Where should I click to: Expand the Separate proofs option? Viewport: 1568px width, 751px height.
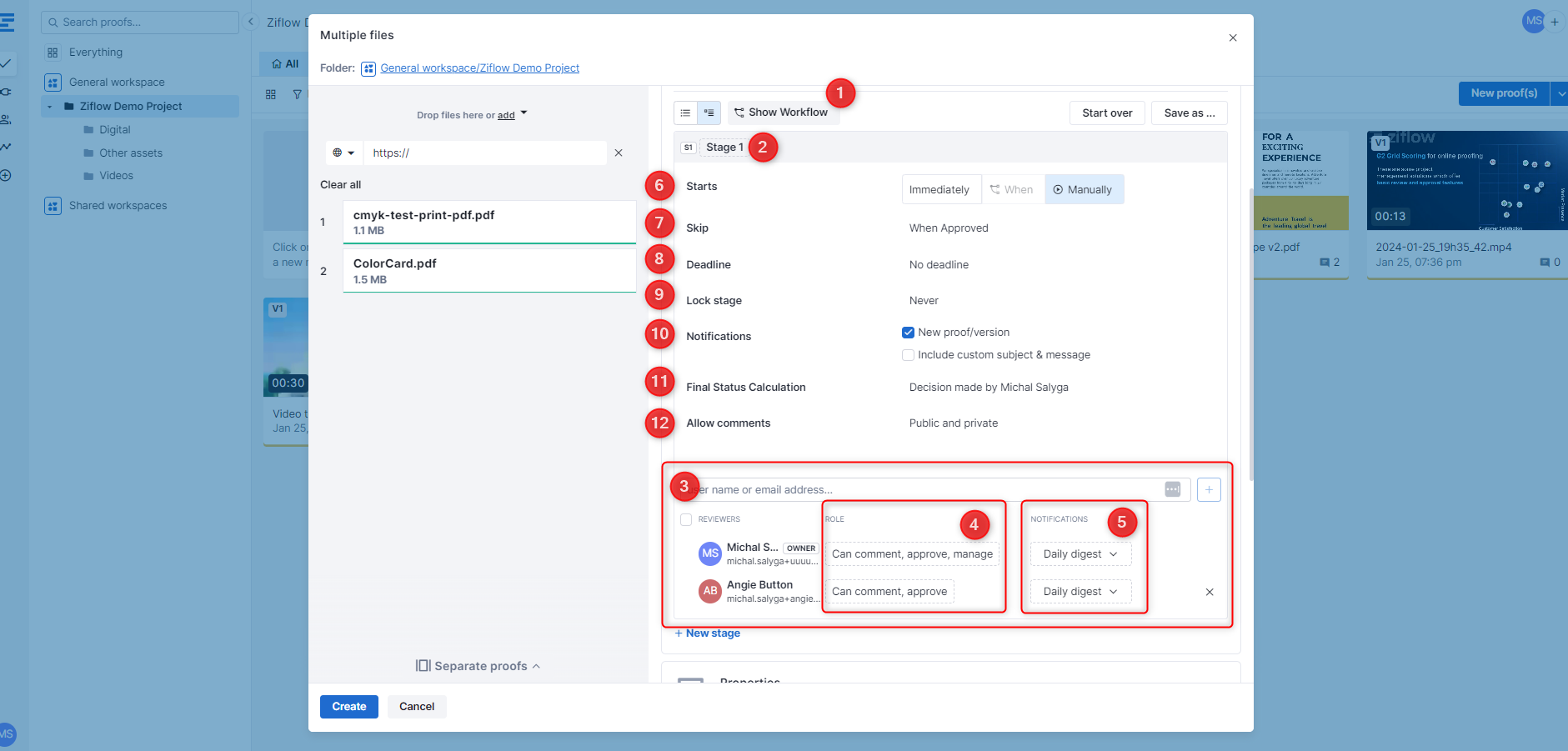point(478,666)
